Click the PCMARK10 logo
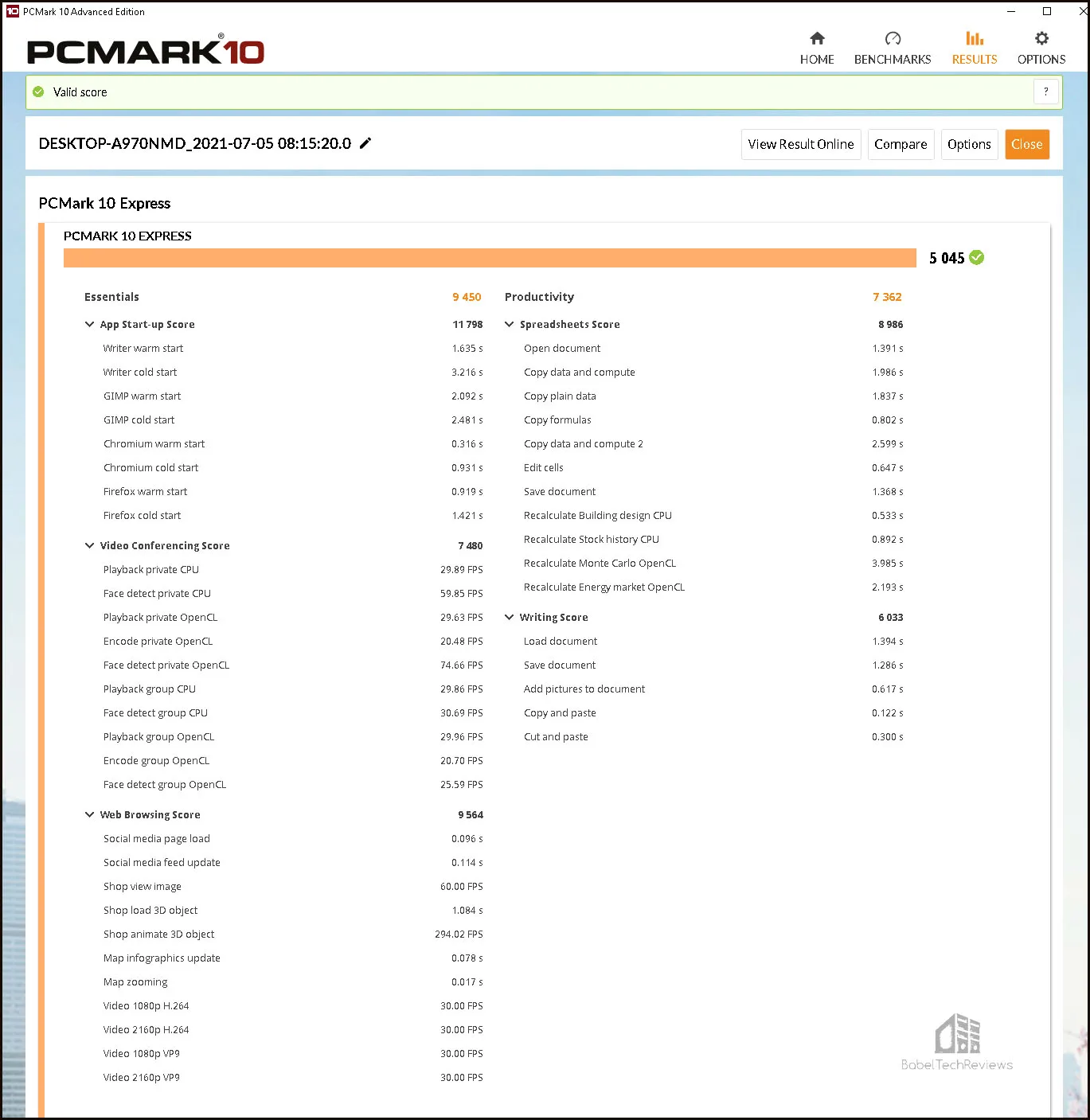The height and width of the screenshot is (1120, 1090). coord(146,50)
